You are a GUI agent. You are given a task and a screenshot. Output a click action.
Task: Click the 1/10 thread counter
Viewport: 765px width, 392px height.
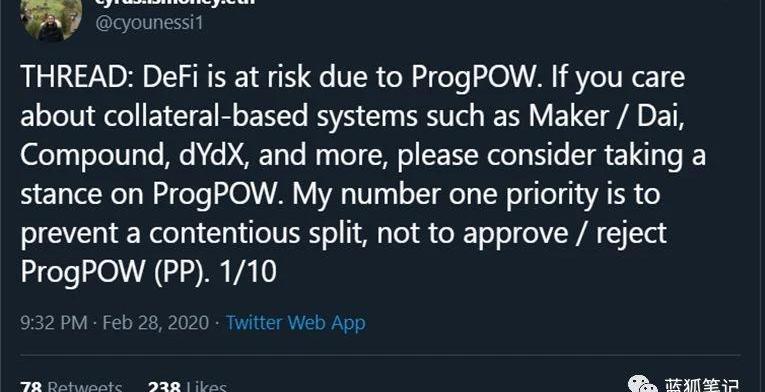pos(248,272)
